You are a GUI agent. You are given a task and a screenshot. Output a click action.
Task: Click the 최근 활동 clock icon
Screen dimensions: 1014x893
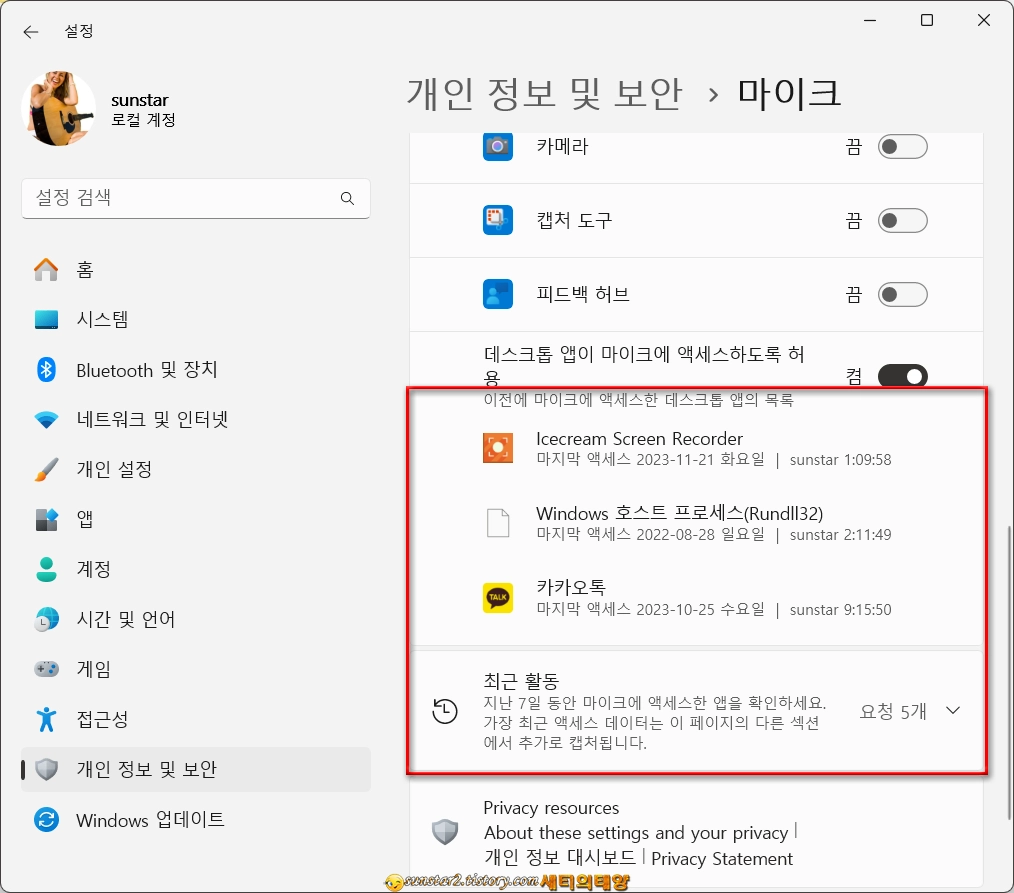(x=445, y=711)
